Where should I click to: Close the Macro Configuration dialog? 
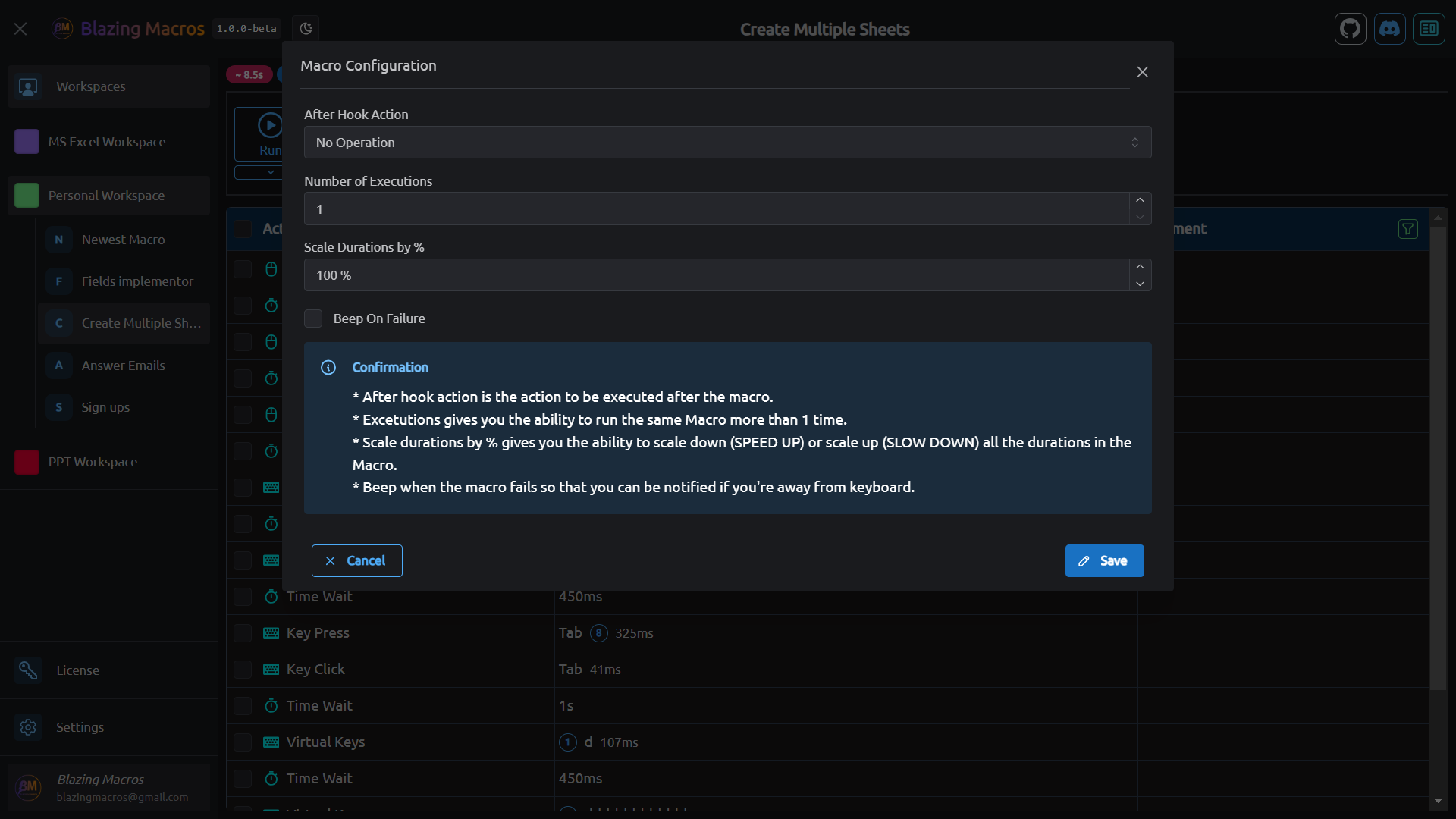tap(1142, 72)
